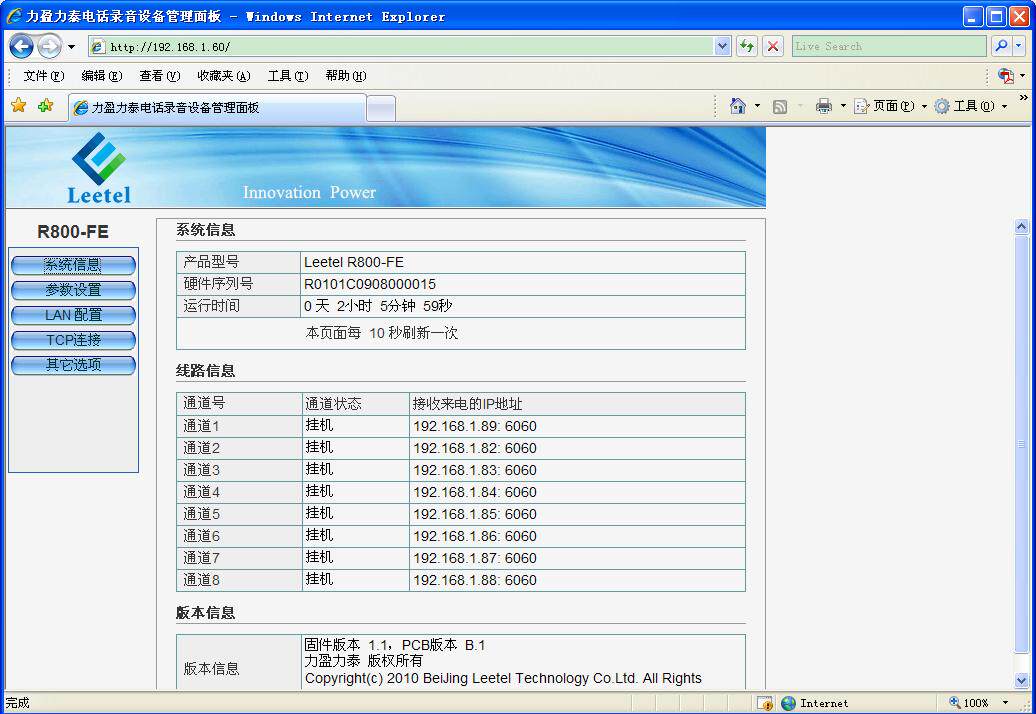Click the status bar security shield icon
Viewport: 1036px width, 714px height.
pyautogui.click(x=765, y=703)
